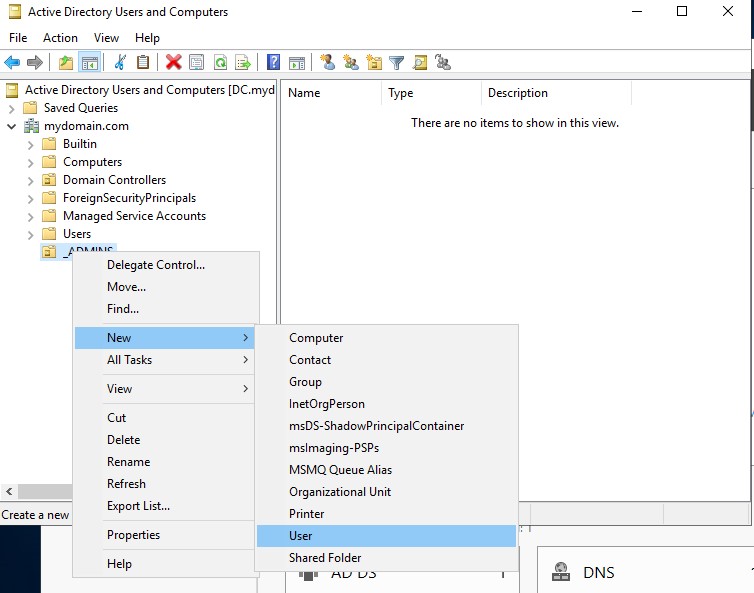Select Printer in New submenu
The image size is (754, 593).
(387, 514)
